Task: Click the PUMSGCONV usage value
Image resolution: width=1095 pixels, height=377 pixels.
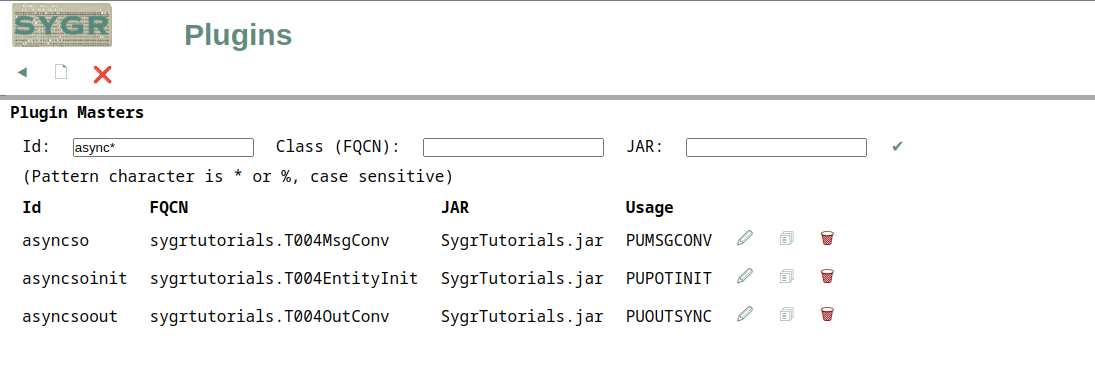Action: pos(669,241)
